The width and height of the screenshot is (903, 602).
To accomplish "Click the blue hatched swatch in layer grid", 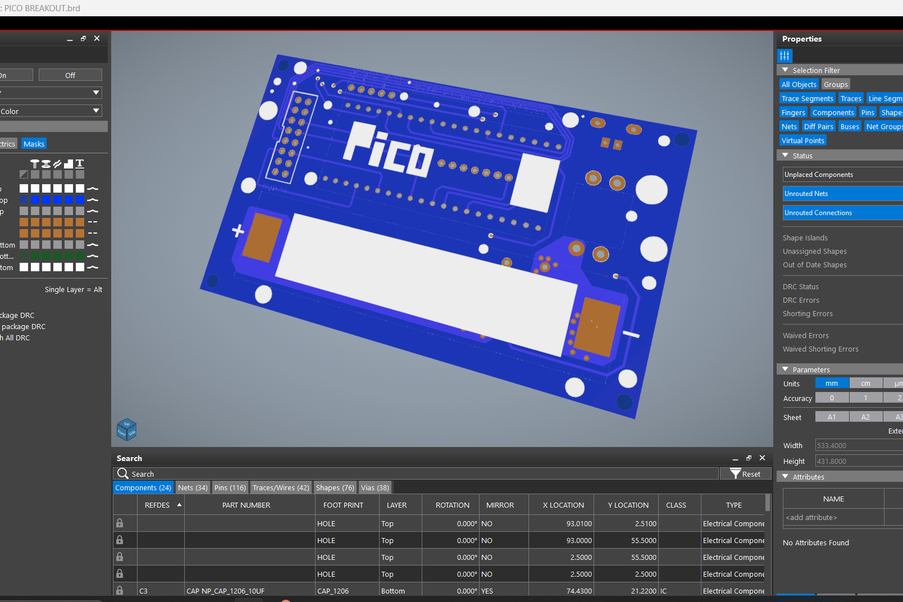I will point(24,200).
